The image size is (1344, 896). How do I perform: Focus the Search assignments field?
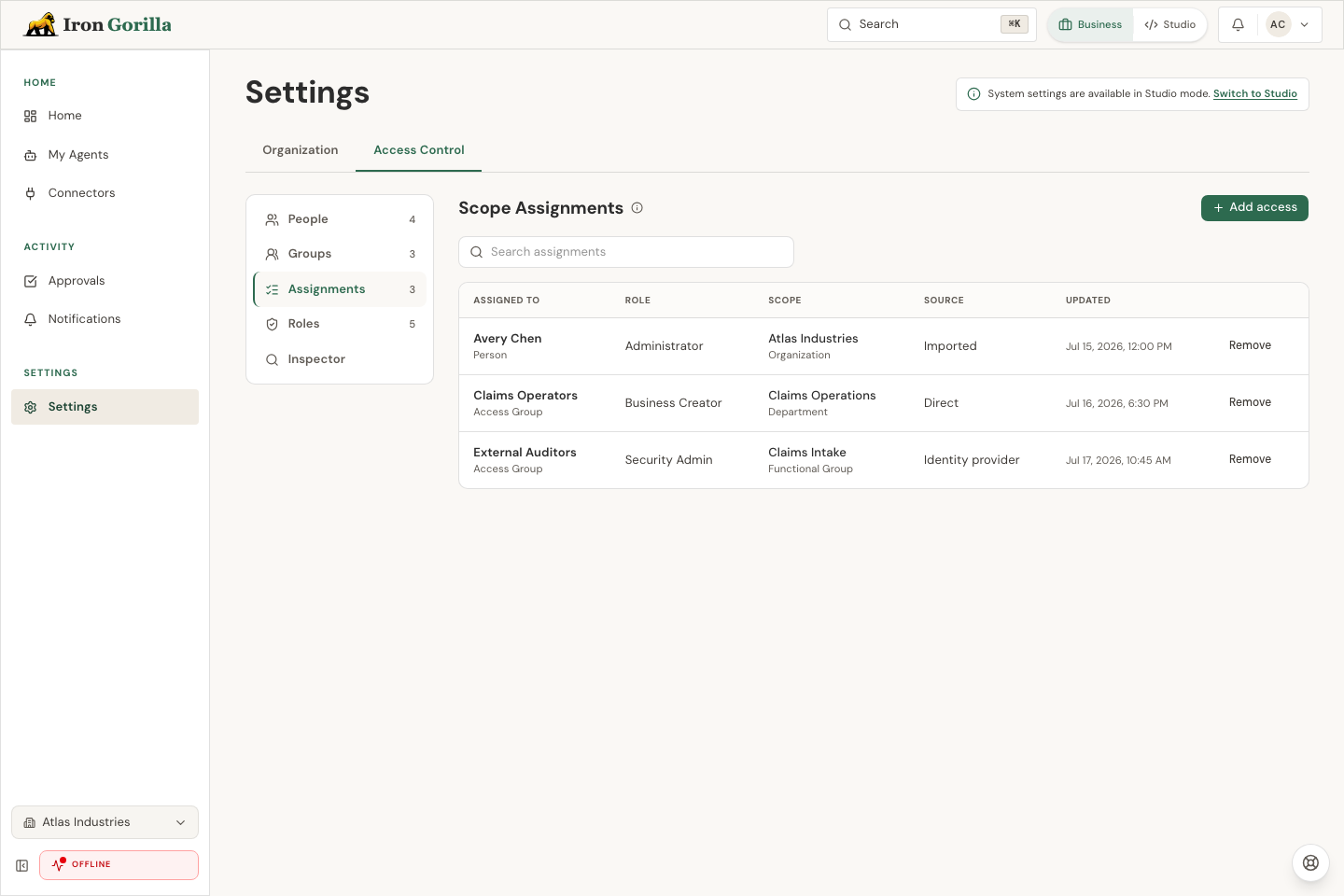[626, 252]
